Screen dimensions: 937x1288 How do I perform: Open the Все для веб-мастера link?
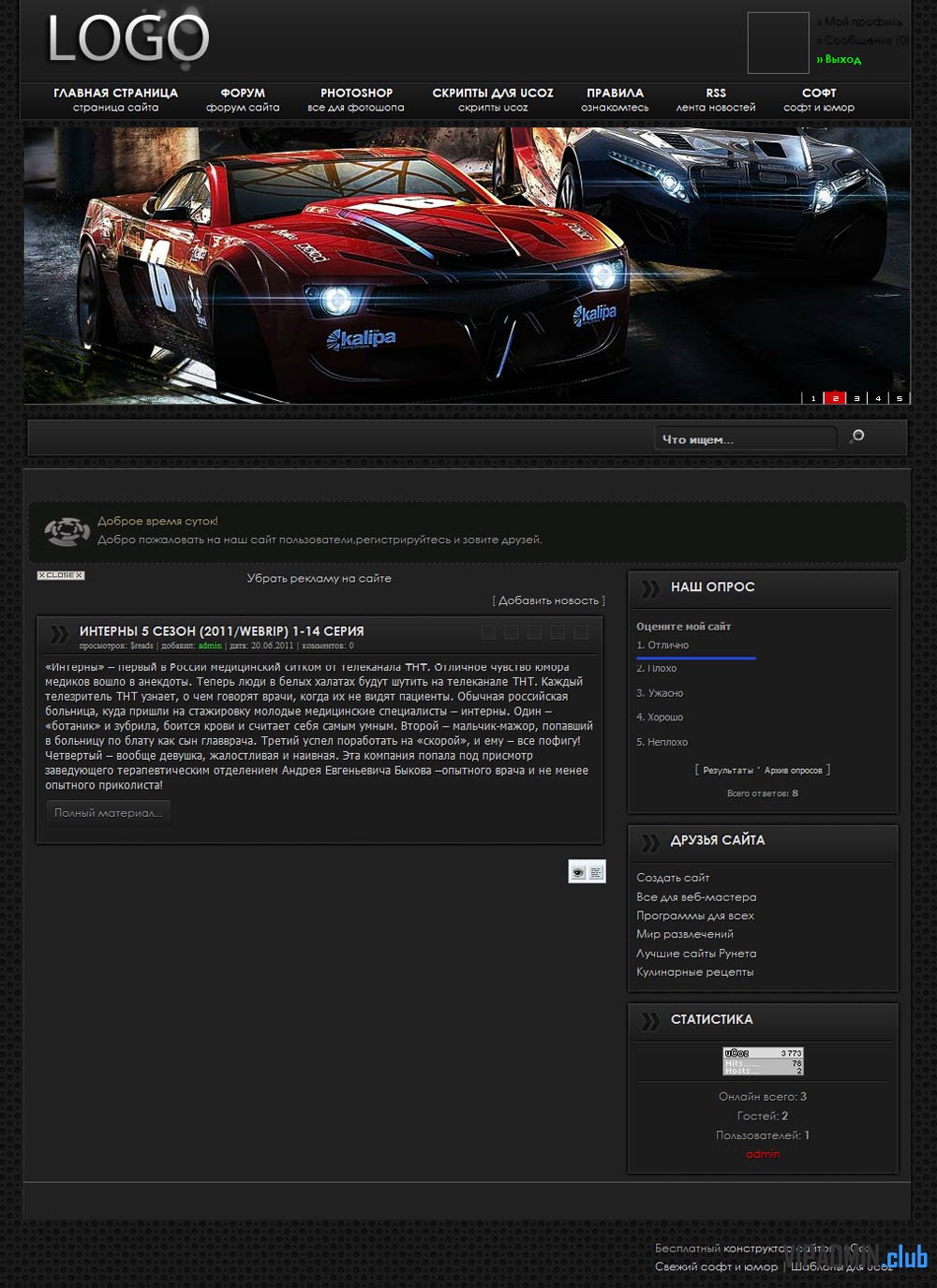[x=696, y=896]
